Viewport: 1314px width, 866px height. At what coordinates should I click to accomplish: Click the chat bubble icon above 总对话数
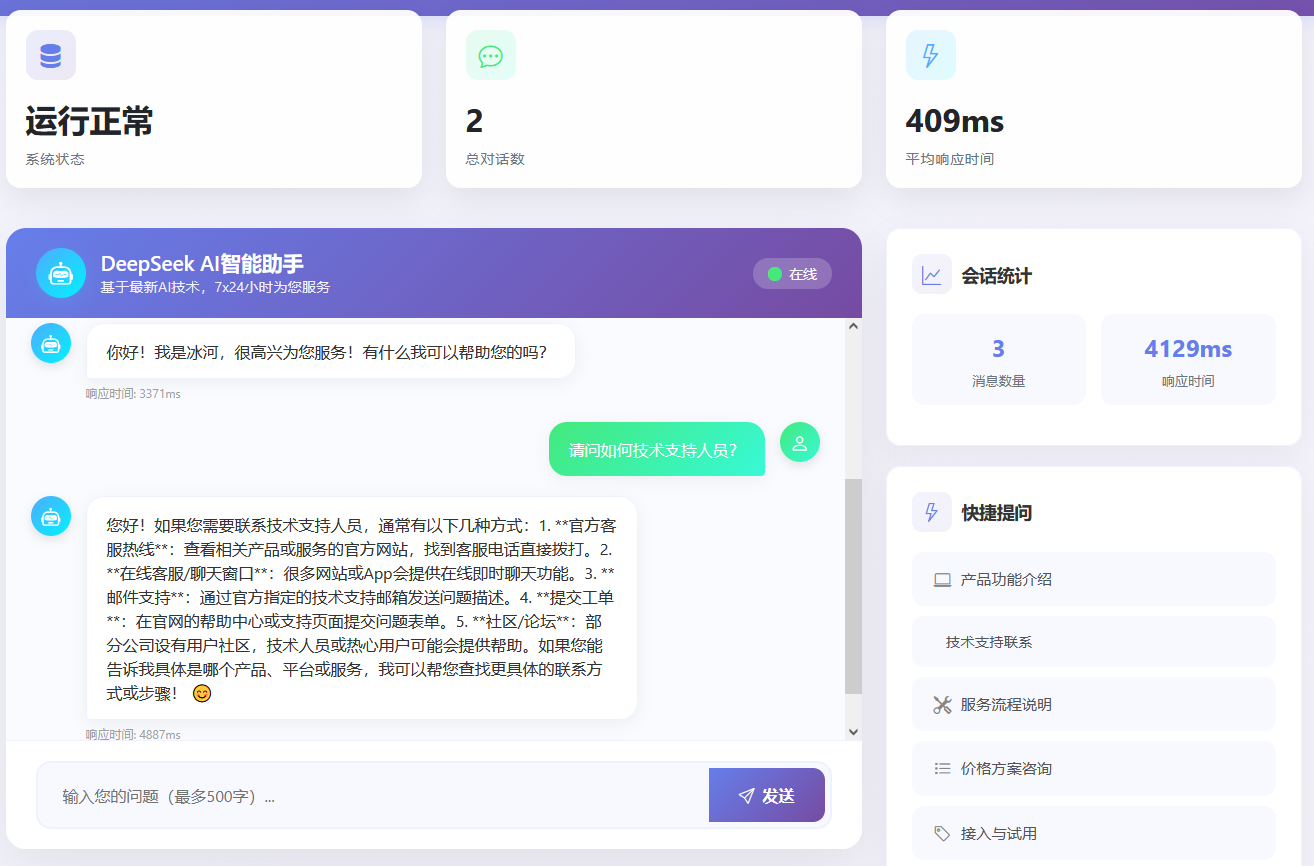(490, 55)
